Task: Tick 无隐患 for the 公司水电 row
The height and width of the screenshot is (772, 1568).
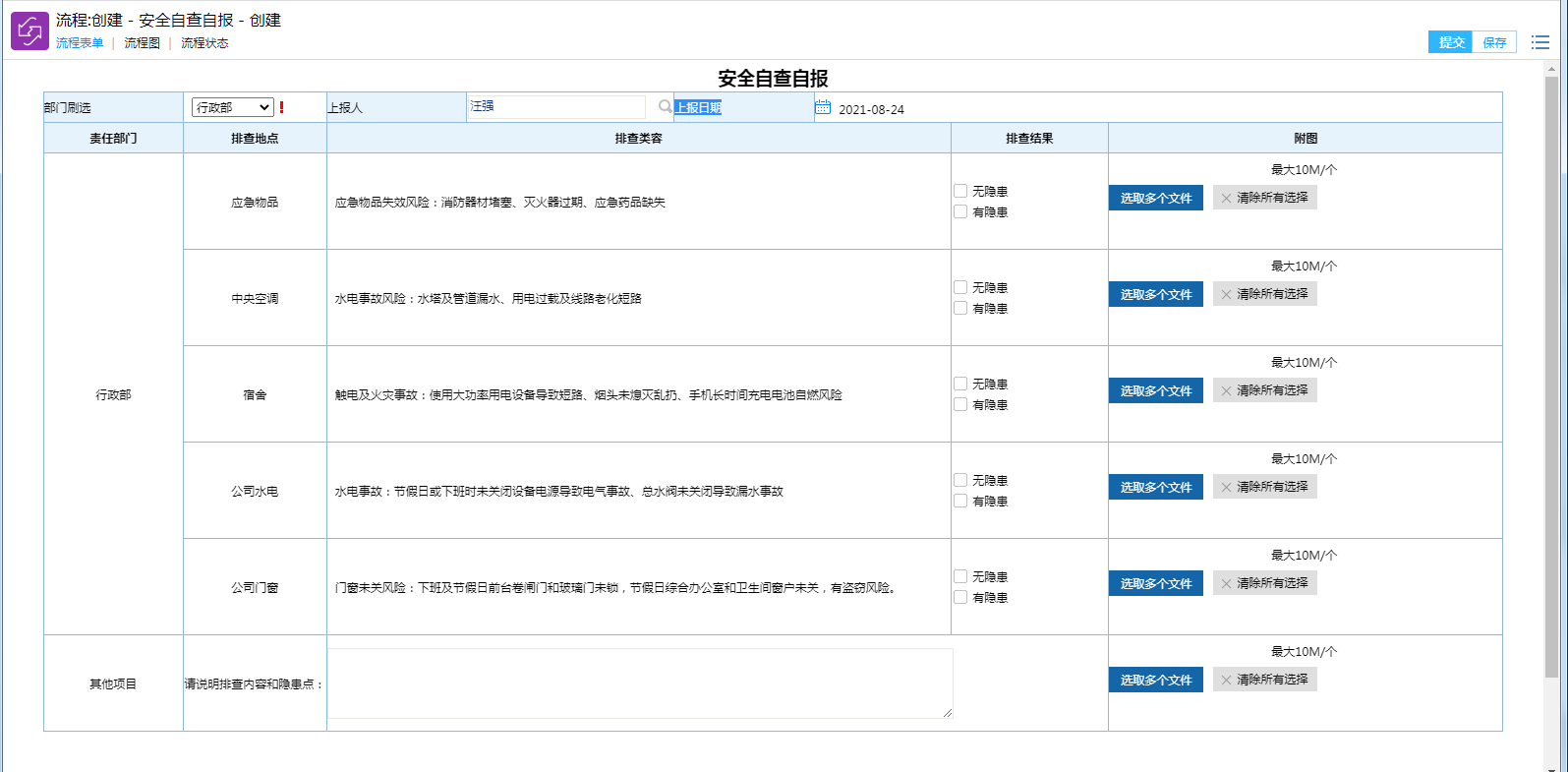Action: pos(960,480)
